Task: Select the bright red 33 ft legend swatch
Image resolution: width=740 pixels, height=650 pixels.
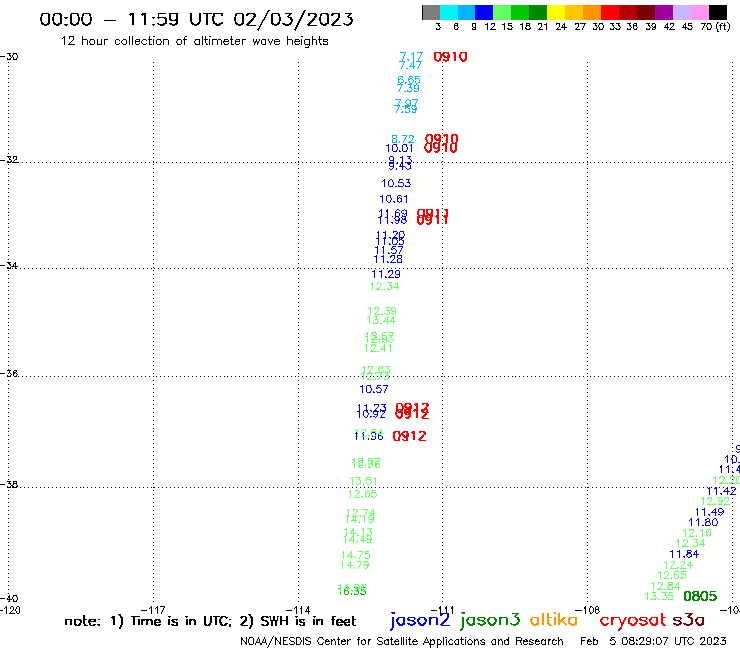Action: pos(610,12)
